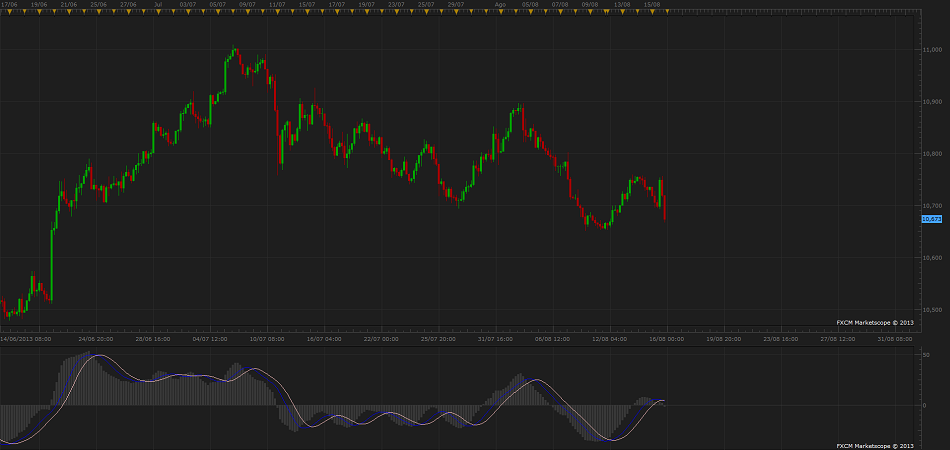Click the 10,900 price level label
The width and height of the screenshot is (950, 450).
(x=932, y=101)
